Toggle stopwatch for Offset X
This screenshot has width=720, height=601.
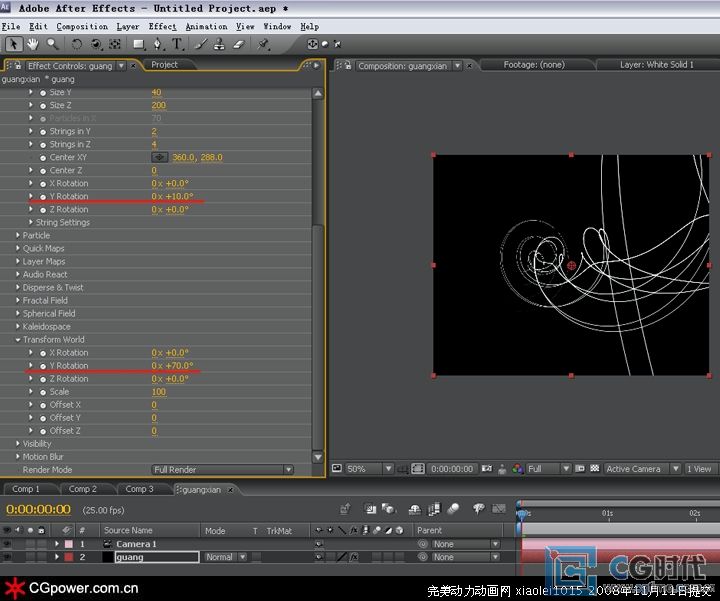pyautogui.click(x=43, y=405)
